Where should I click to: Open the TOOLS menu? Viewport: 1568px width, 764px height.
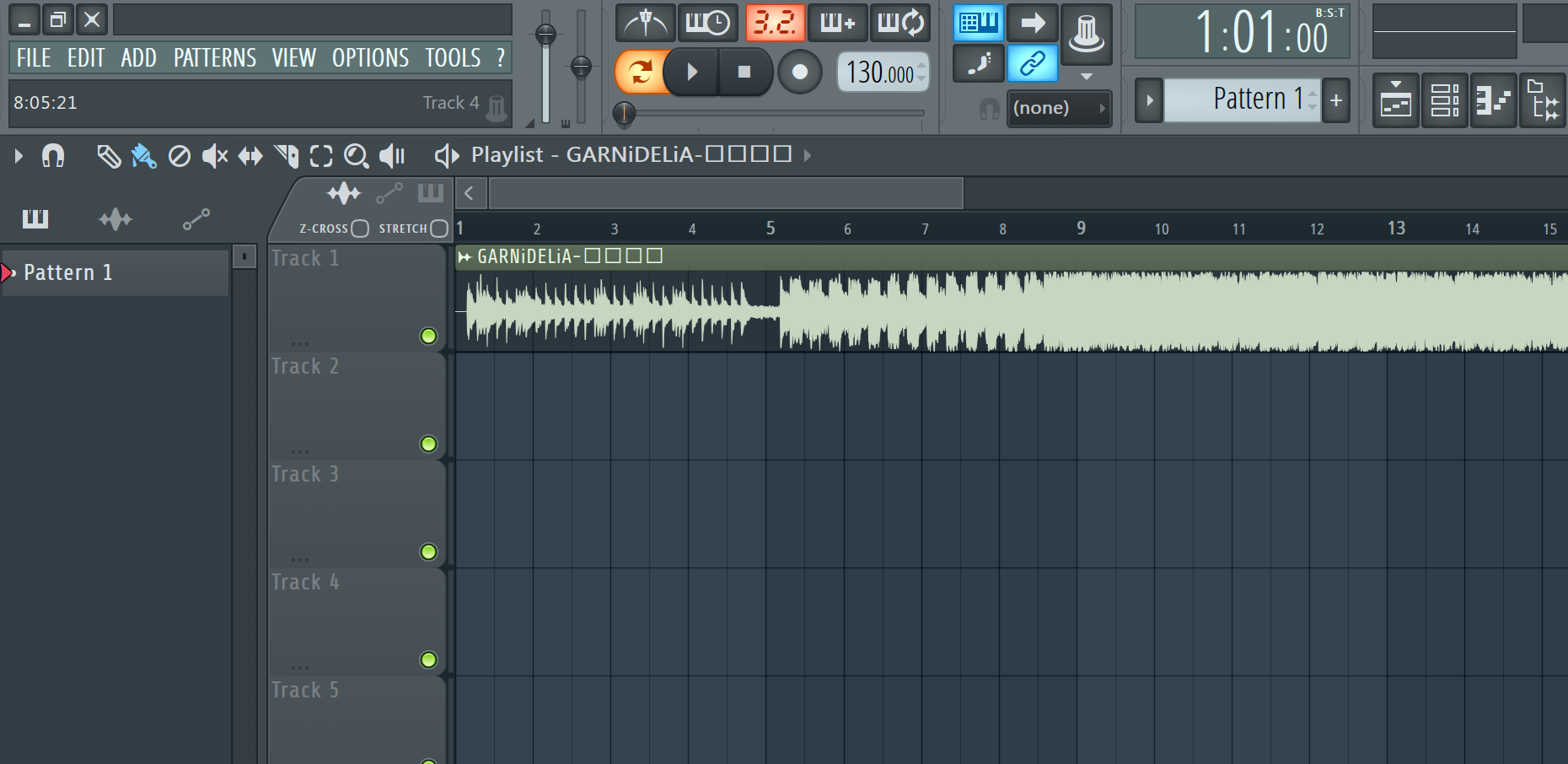[x=453, y=58]
